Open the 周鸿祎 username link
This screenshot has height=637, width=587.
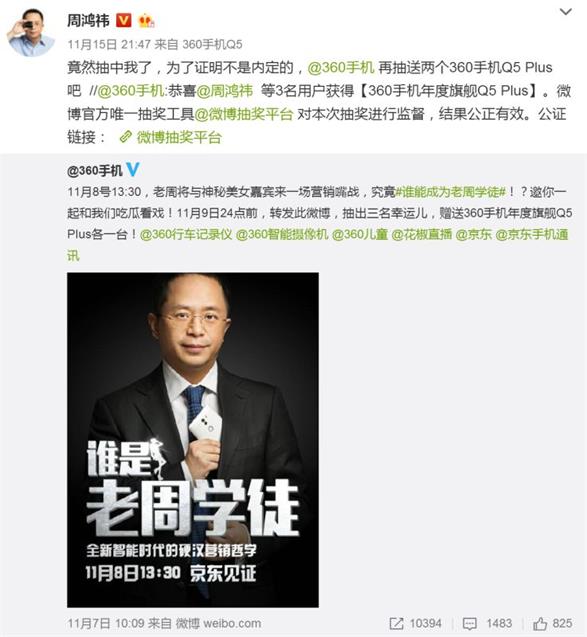pyautogui.click(x=88, y=20)
